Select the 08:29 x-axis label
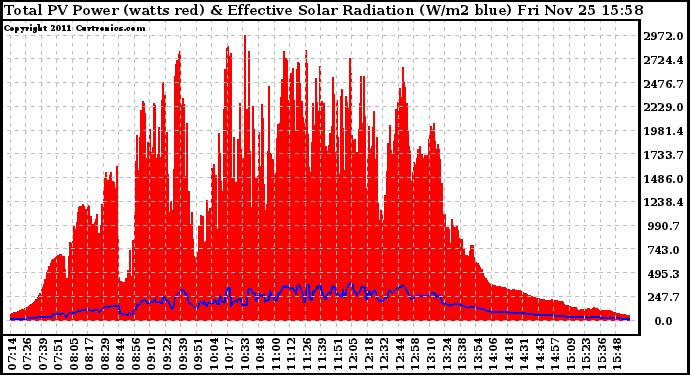690x375 pixels. [105, 353]
